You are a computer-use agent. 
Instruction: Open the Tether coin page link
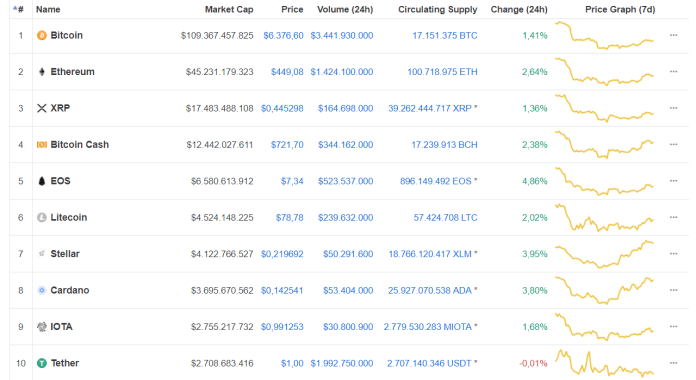pos(65,363)
